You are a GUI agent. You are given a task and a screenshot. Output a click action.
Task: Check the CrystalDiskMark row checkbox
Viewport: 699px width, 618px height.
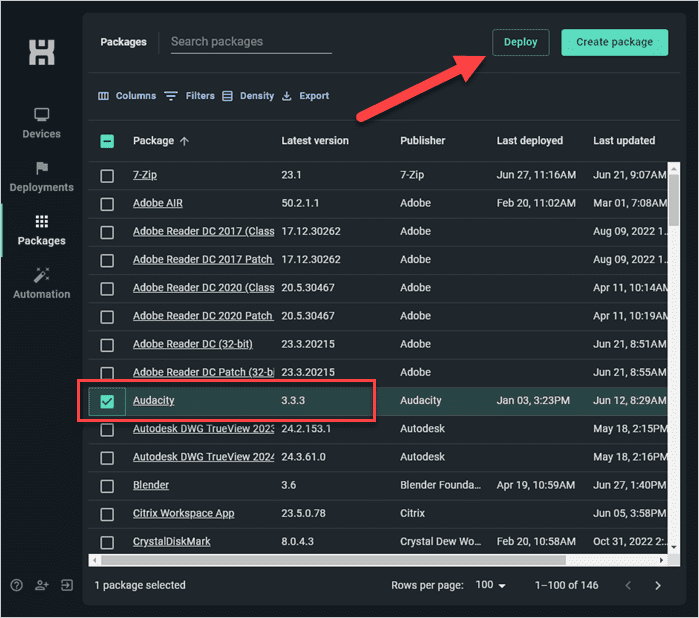[x=107, y=542]
